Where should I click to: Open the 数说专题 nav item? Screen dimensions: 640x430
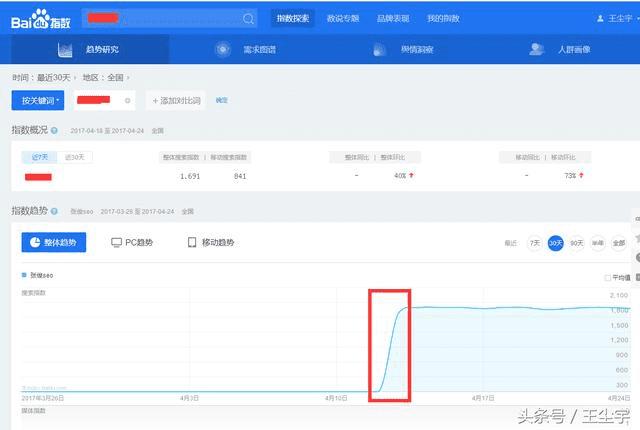tap(343, 18)
